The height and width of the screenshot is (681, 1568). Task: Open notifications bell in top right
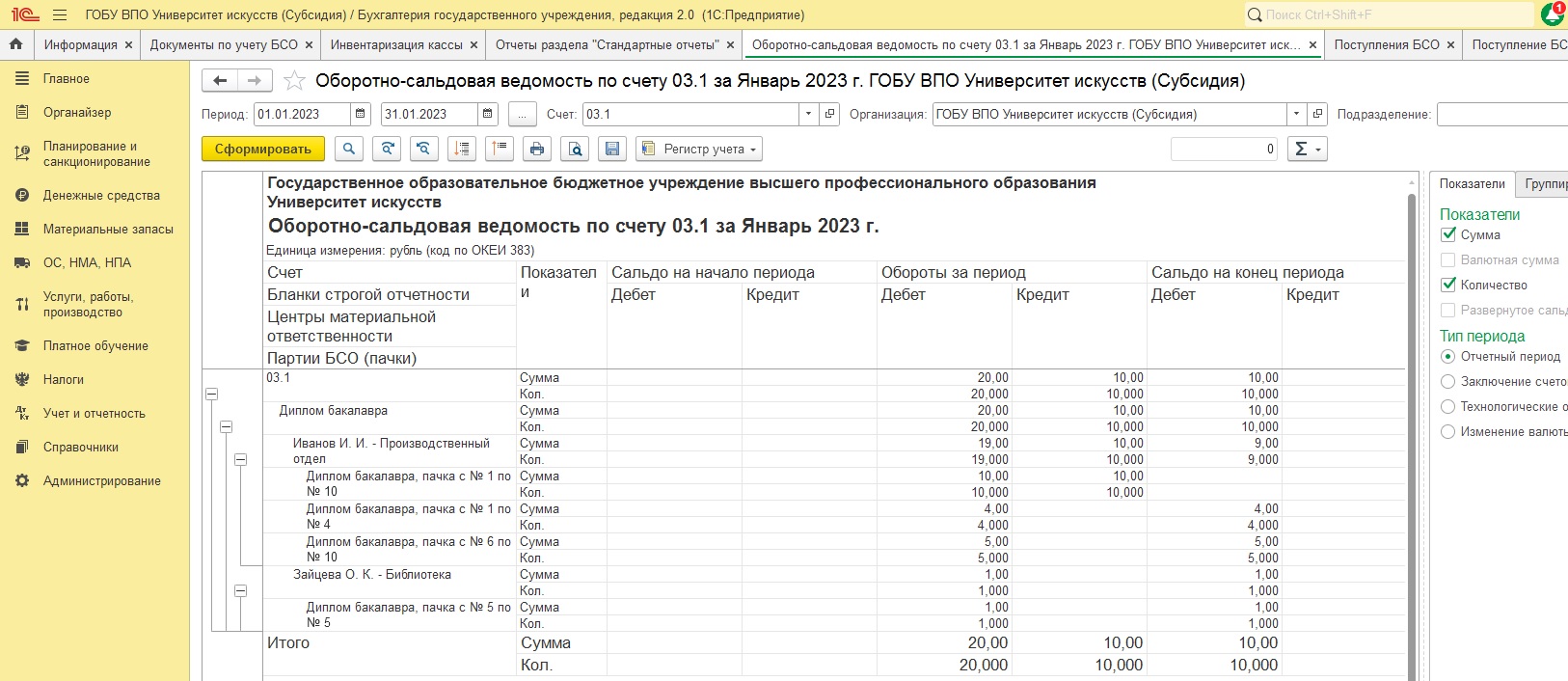(x=1552, y=14)
